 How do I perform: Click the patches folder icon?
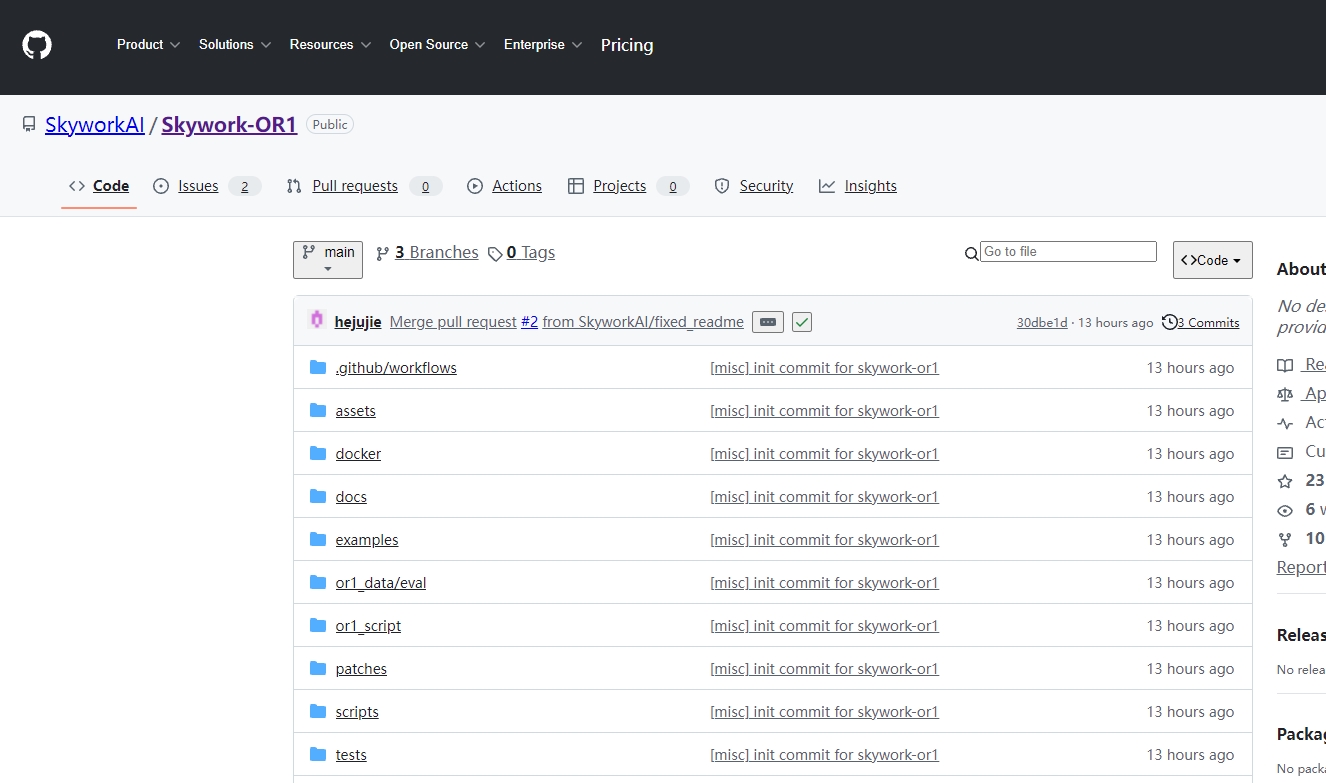318,669
